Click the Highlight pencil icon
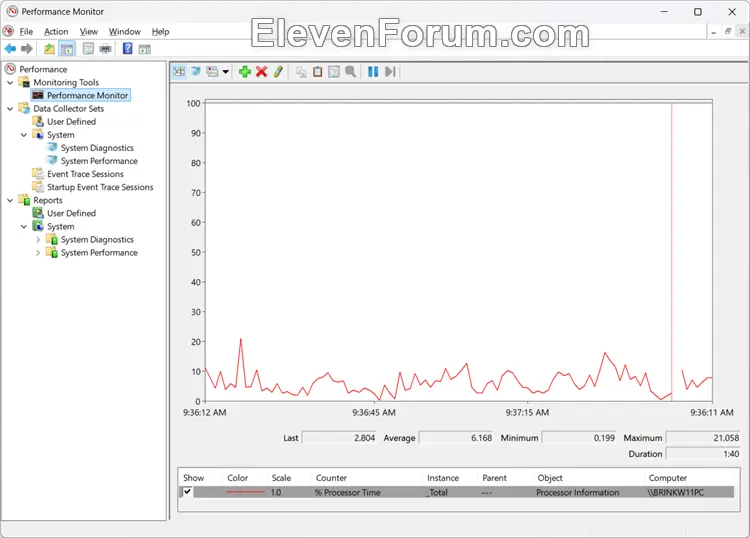 point(278,72)
